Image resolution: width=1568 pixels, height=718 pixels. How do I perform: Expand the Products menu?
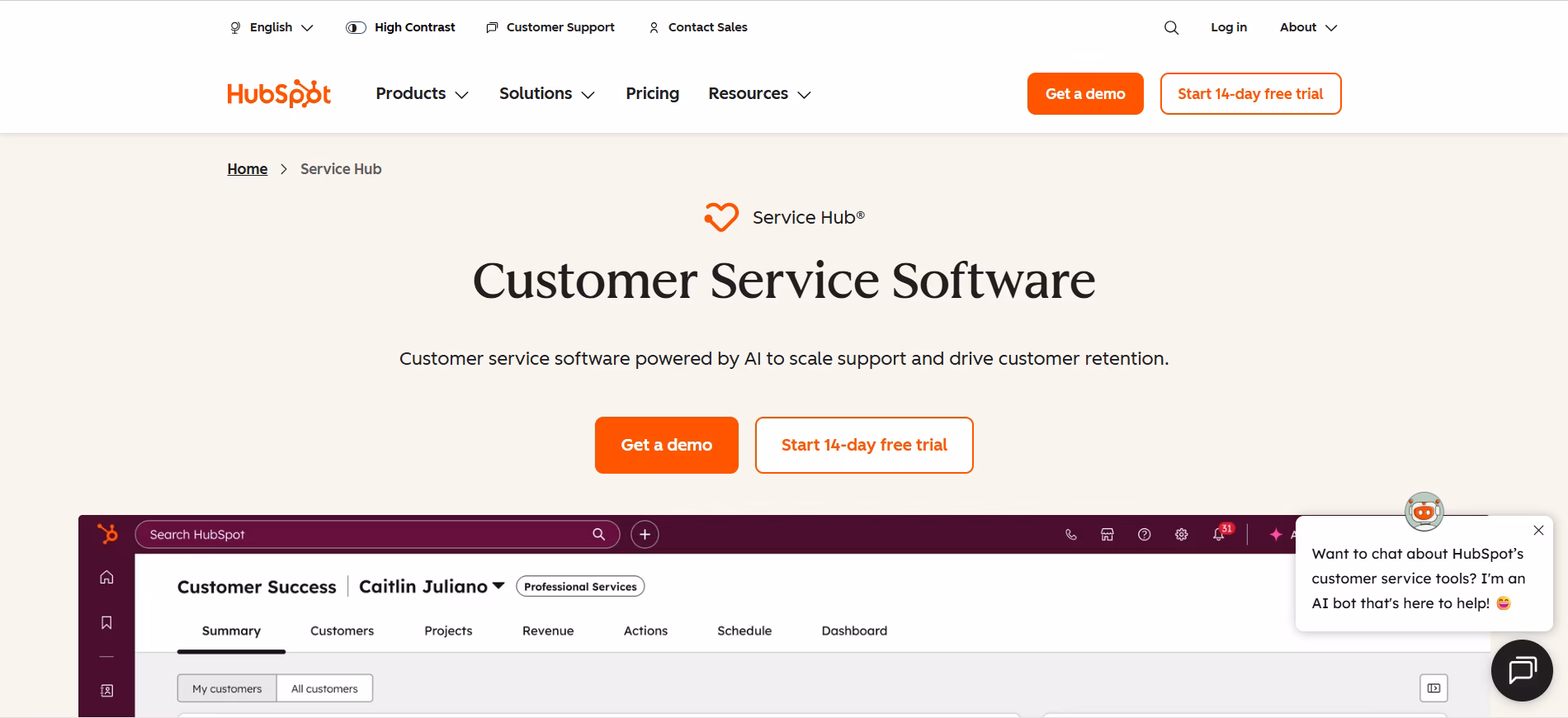tap(422, 94)
